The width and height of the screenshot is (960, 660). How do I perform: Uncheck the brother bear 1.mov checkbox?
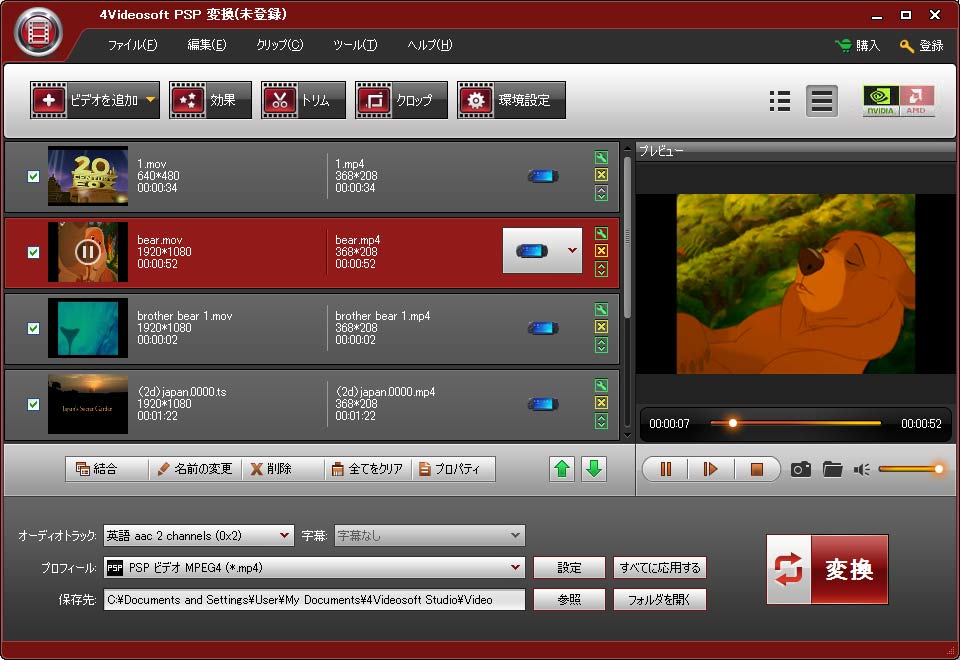click(33, 328)
